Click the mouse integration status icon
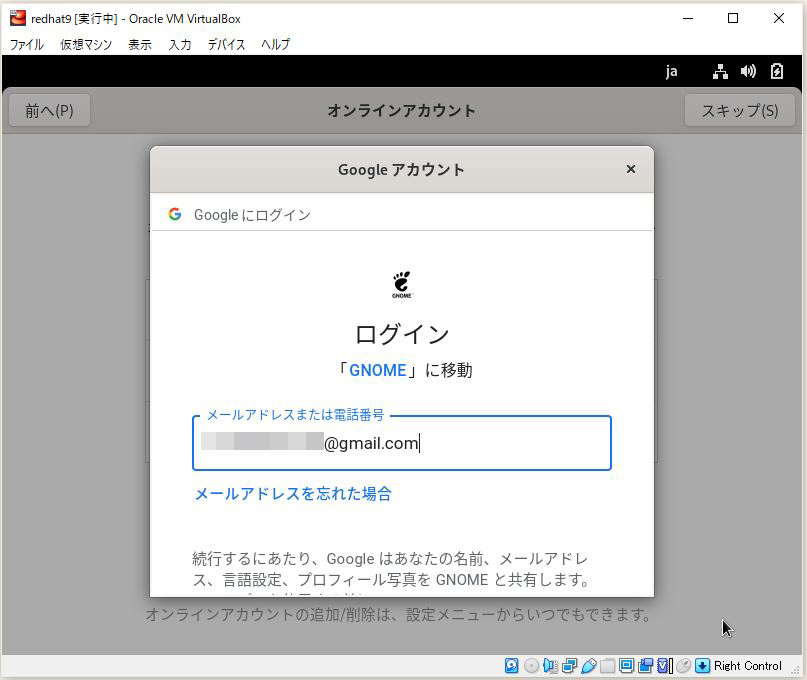This screenshot has height=680, width=807. point(683,666)
